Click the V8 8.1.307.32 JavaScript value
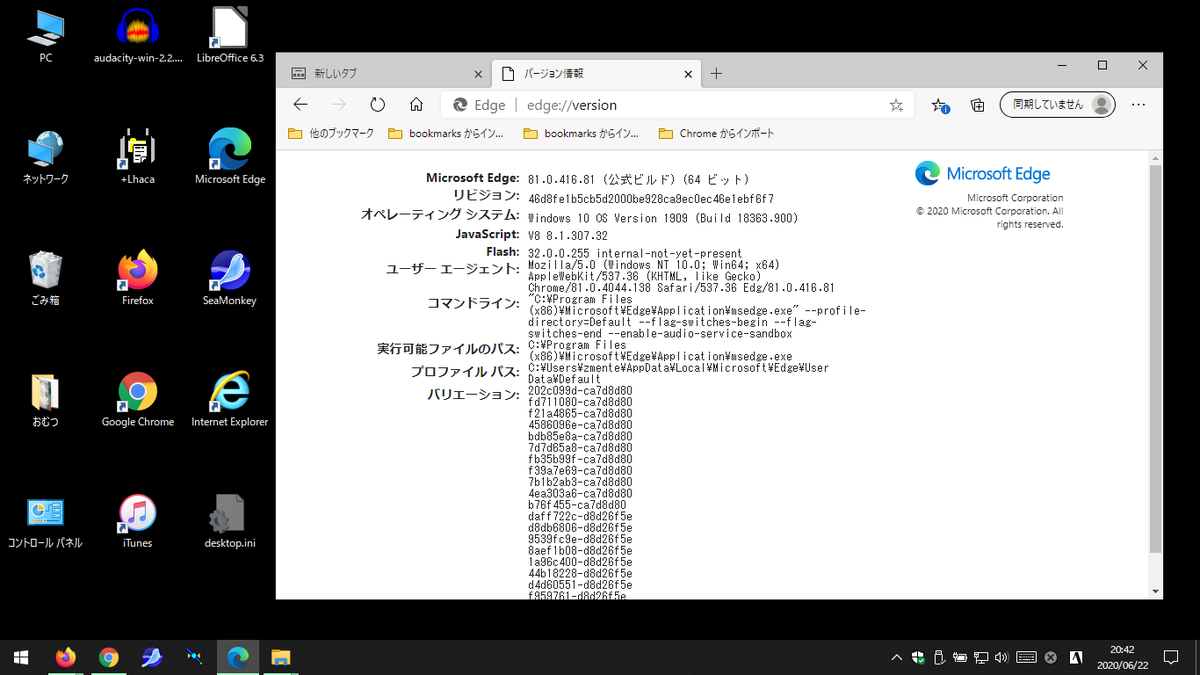The image size is (1200, 675). (568, 235)
